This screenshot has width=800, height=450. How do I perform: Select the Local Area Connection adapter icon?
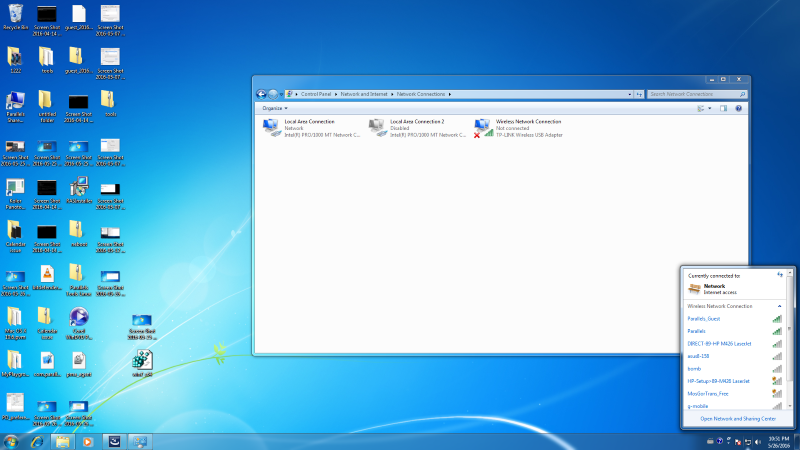pos(271,126)
